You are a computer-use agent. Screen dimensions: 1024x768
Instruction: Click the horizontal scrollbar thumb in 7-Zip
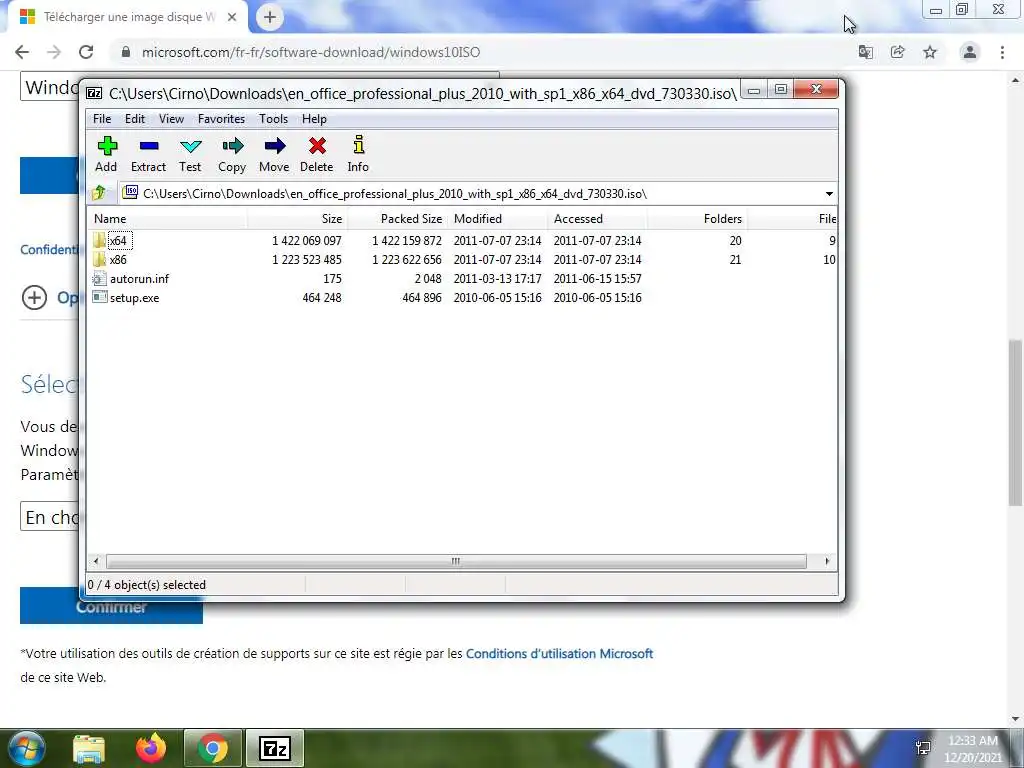(456, 561)
